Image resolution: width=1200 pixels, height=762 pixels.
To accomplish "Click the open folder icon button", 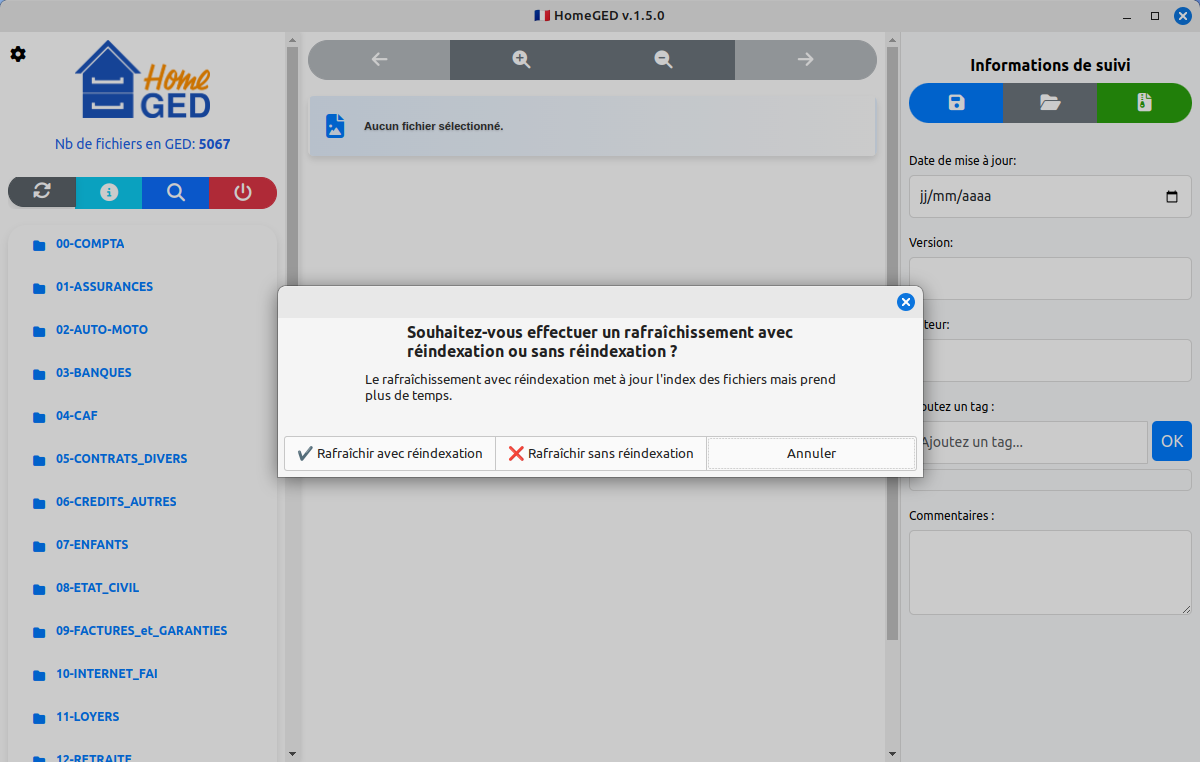I will [x=1050, y=103].
